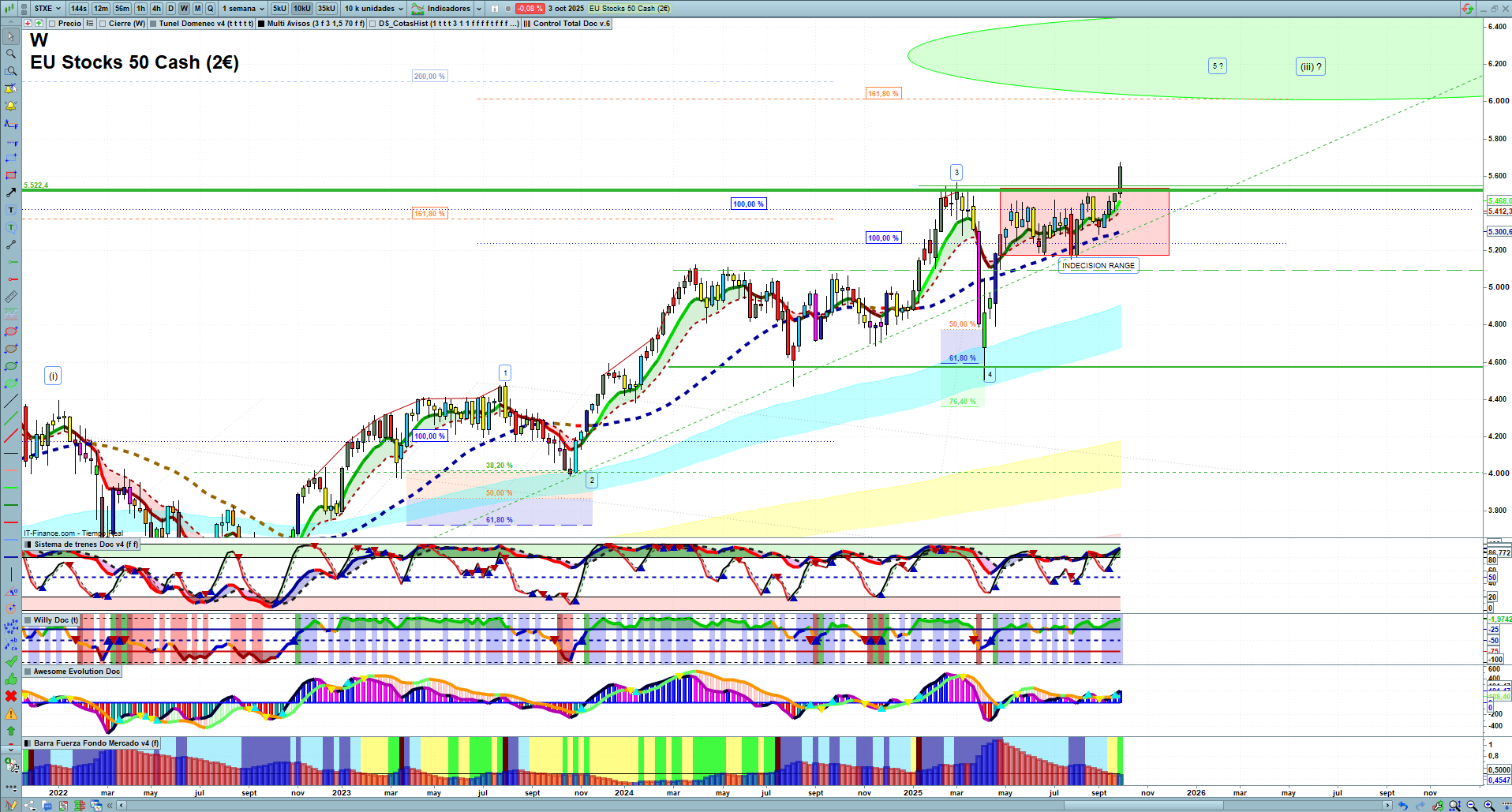Pick the red rectangle drawing tool

tap(11, 175)
